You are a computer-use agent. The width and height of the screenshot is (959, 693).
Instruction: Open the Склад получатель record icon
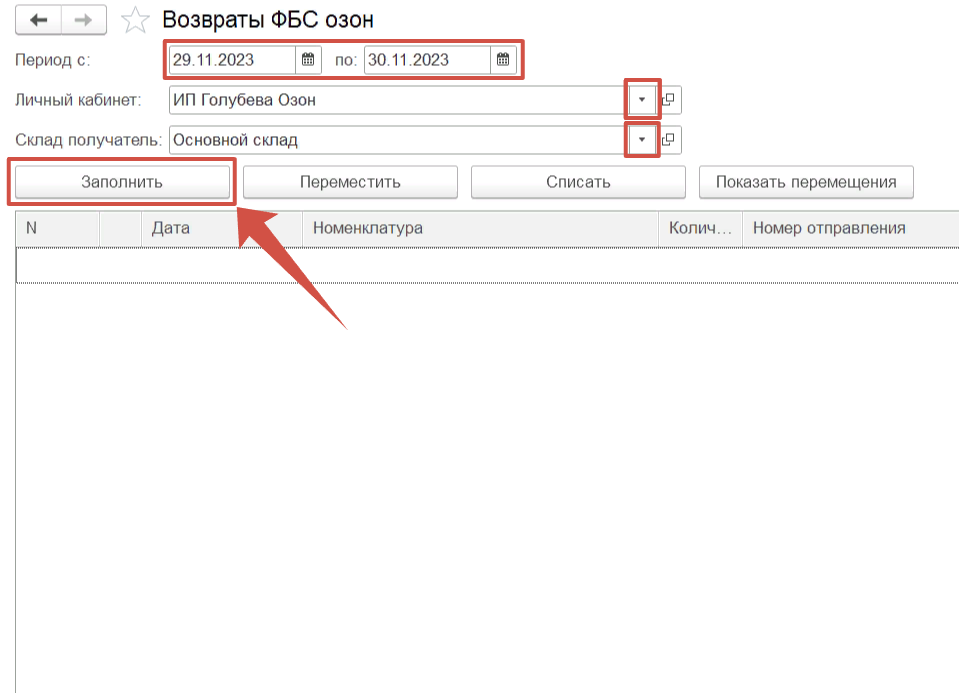click(670, 140)
